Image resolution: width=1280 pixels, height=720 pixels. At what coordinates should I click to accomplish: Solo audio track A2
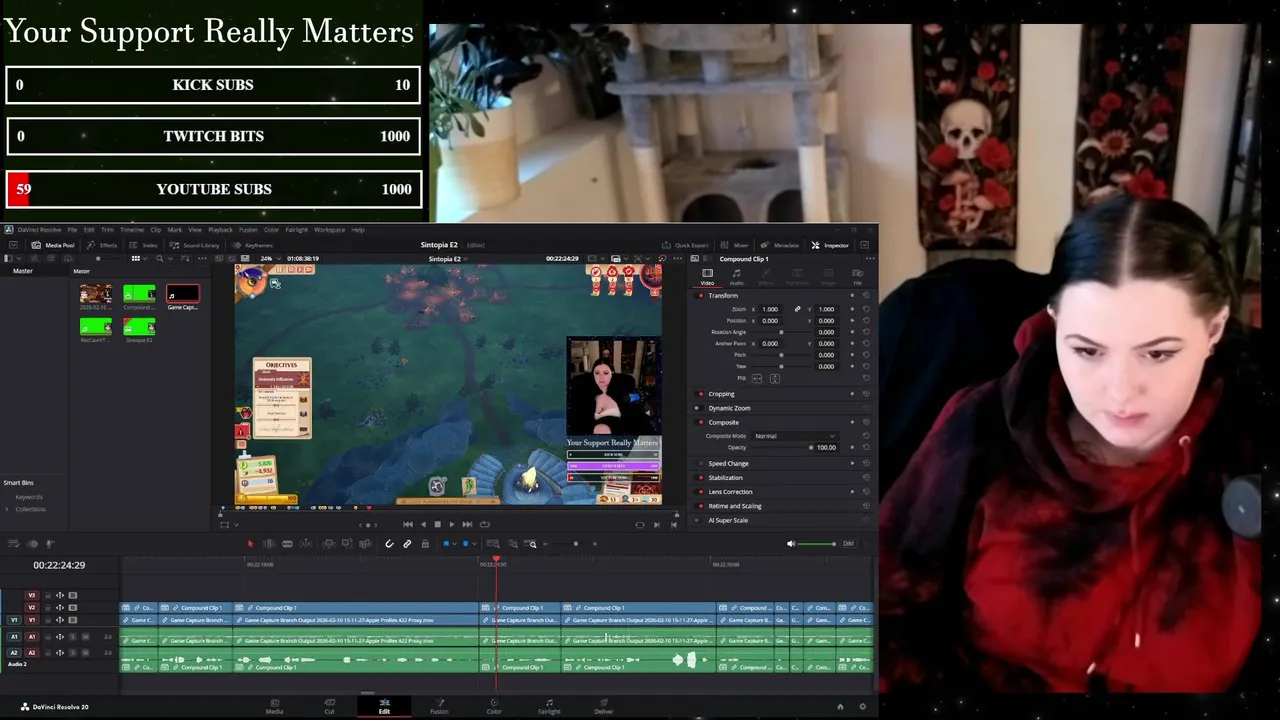click(72, 653)
